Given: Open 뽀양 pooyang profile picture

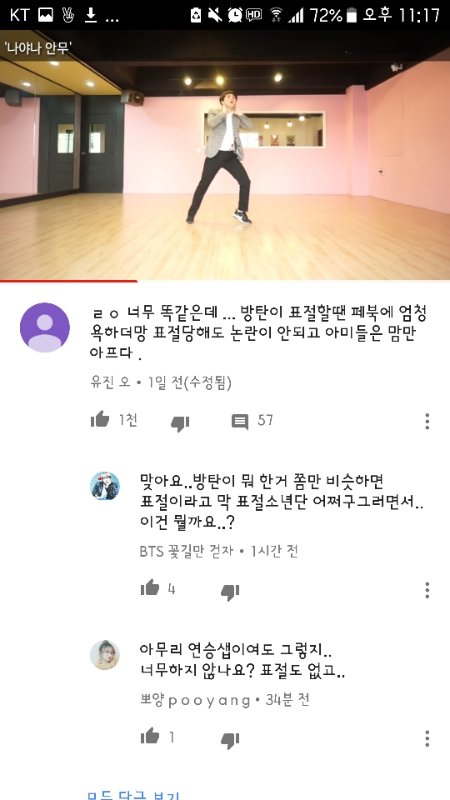Looking at the screenshot, I should pos(105,655).
